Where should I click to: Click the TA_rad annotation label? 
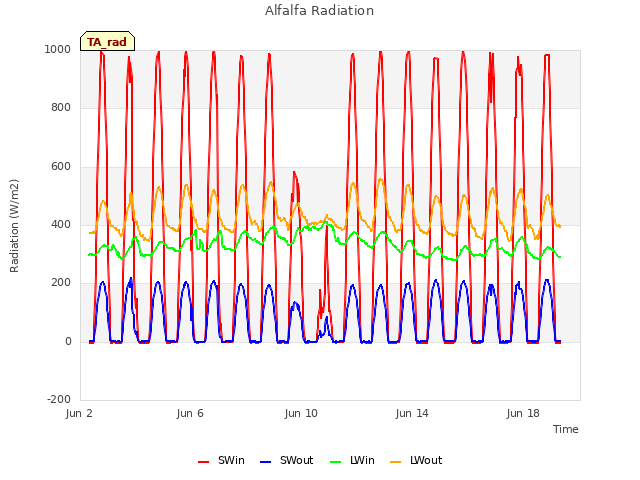click(107, 42)
